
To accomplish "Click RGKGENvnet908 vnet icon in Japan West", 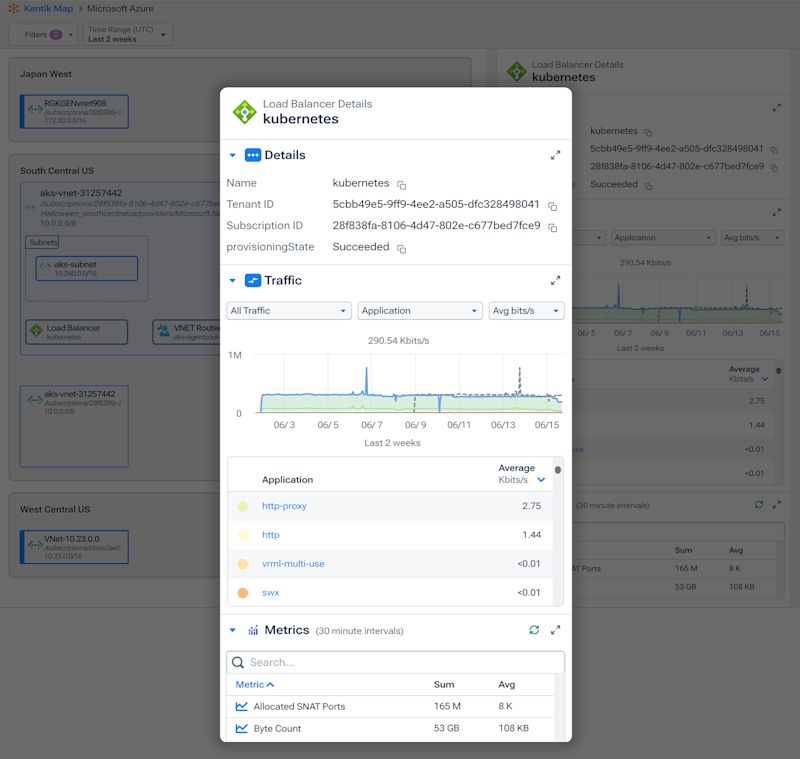I will (35, 110).
